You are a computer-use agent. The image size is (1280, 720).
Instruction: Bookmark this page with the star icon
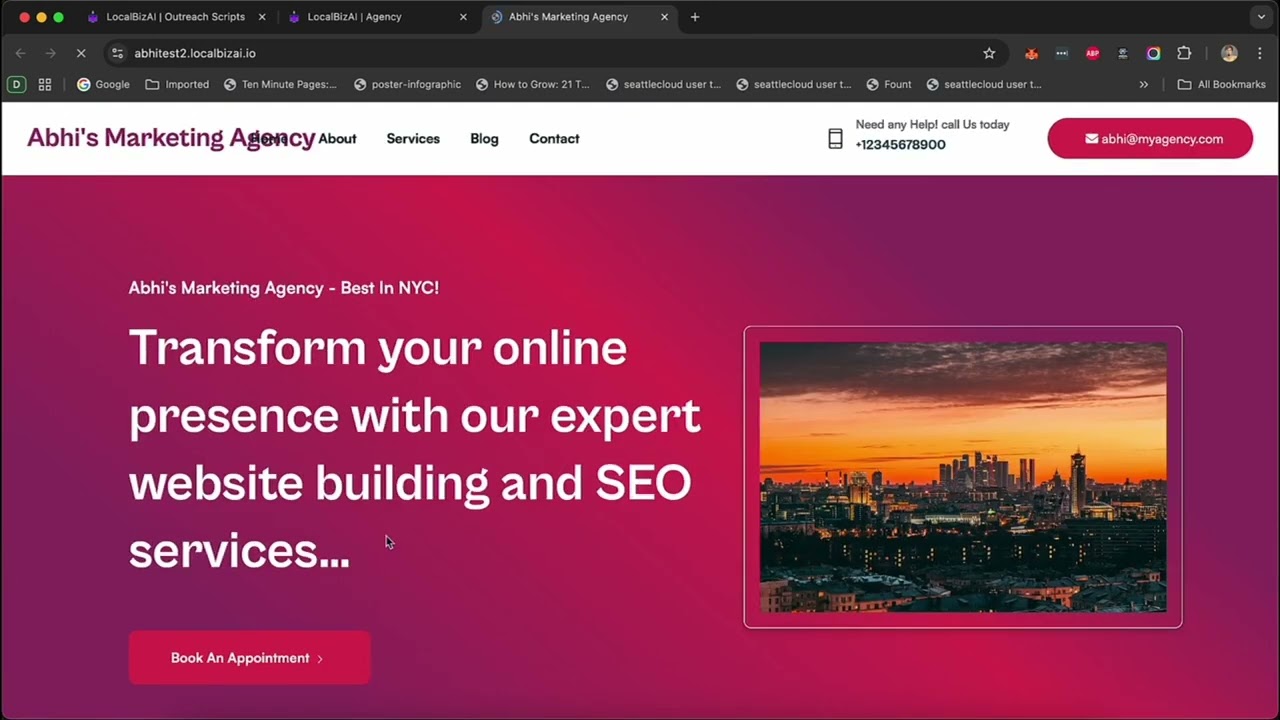(989, 53)
